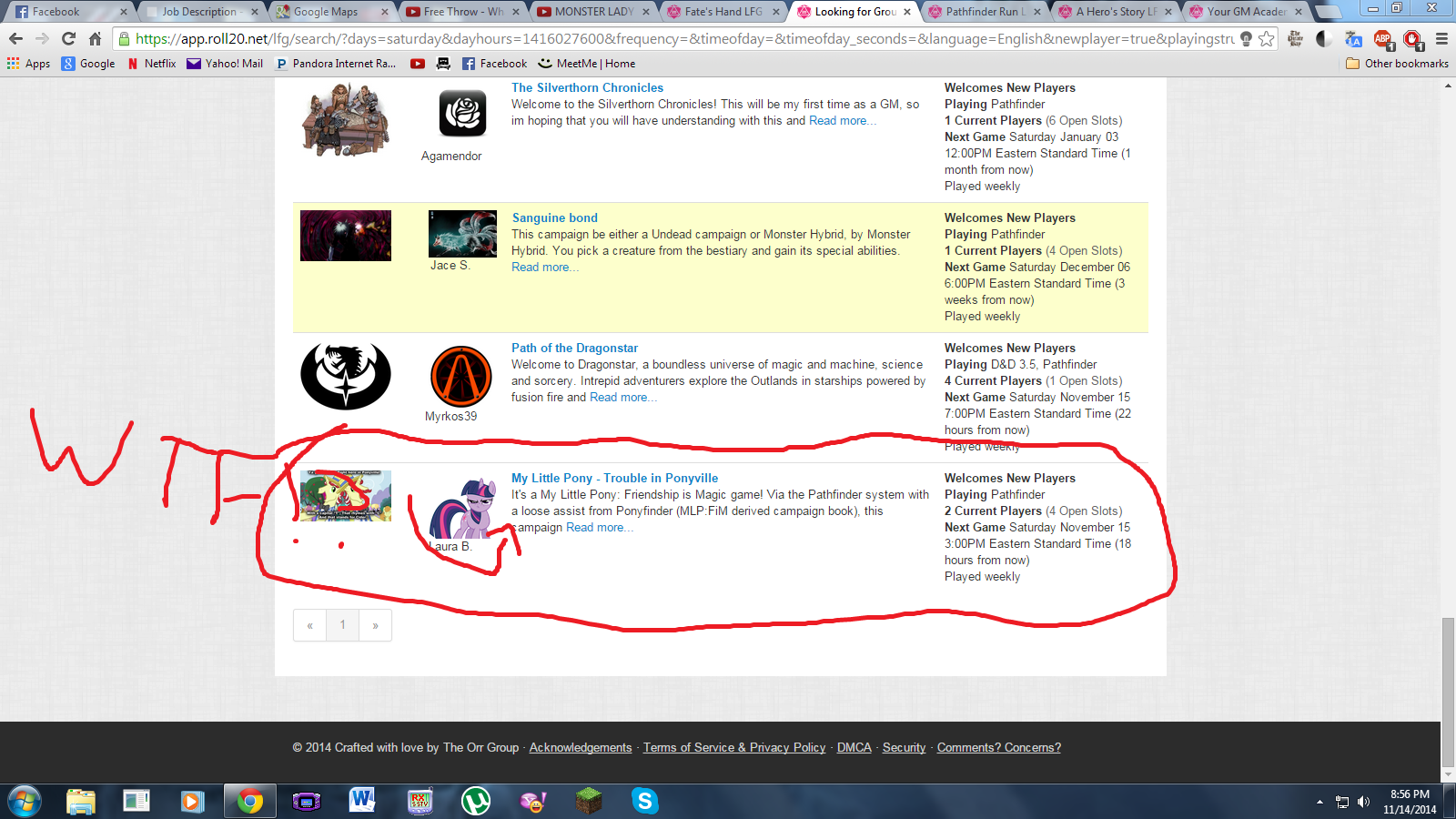The image size is (1456, 819).
Task: Click Read more under Sanguine bond
Action: tap(544, 268)
